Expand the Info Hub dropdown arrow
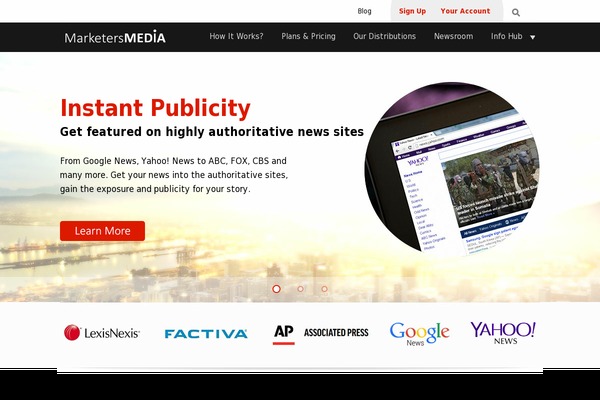Image resolution: width=600 pixels, height=400 pixels. (533, 37)
